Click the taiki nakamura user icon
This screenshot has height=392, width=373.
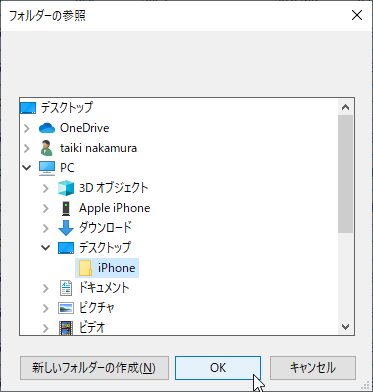(x=47, y=148)
